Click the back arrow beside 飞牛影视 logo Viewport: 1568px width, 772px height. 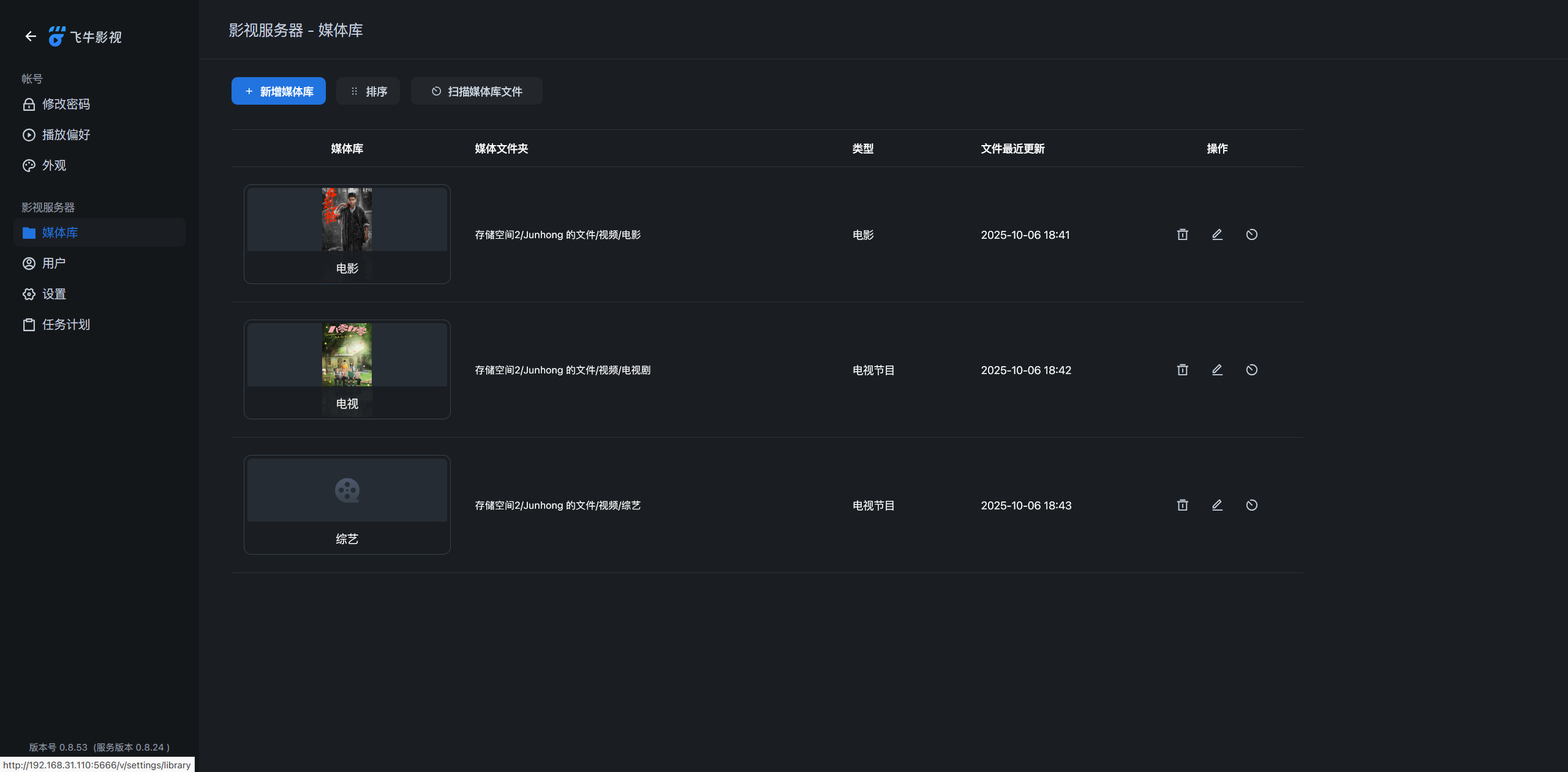coord(31,37)
